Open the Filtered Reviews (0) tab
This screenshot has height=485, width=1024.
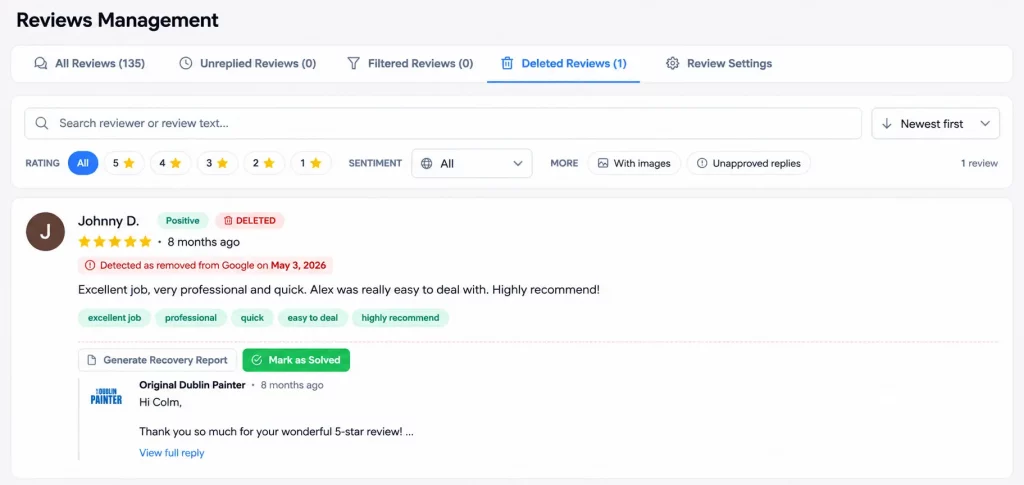pyautogui.click(x=409, y=63)
